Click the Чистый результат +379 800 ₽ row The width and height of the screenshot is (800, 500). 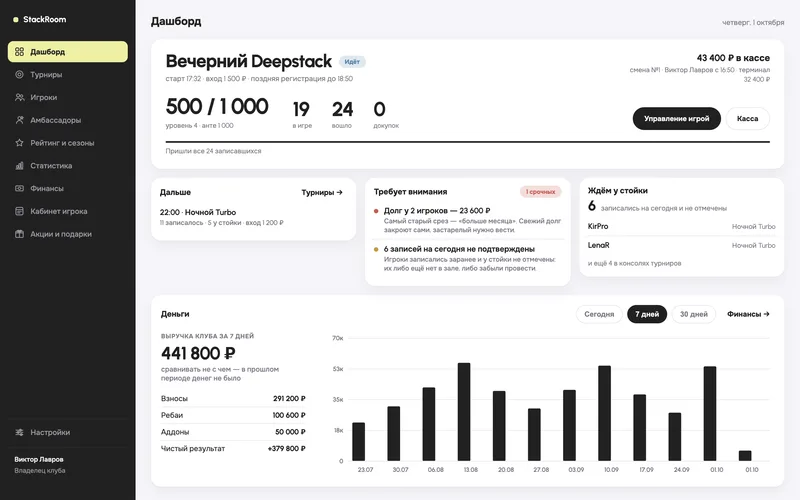[233, 448]
